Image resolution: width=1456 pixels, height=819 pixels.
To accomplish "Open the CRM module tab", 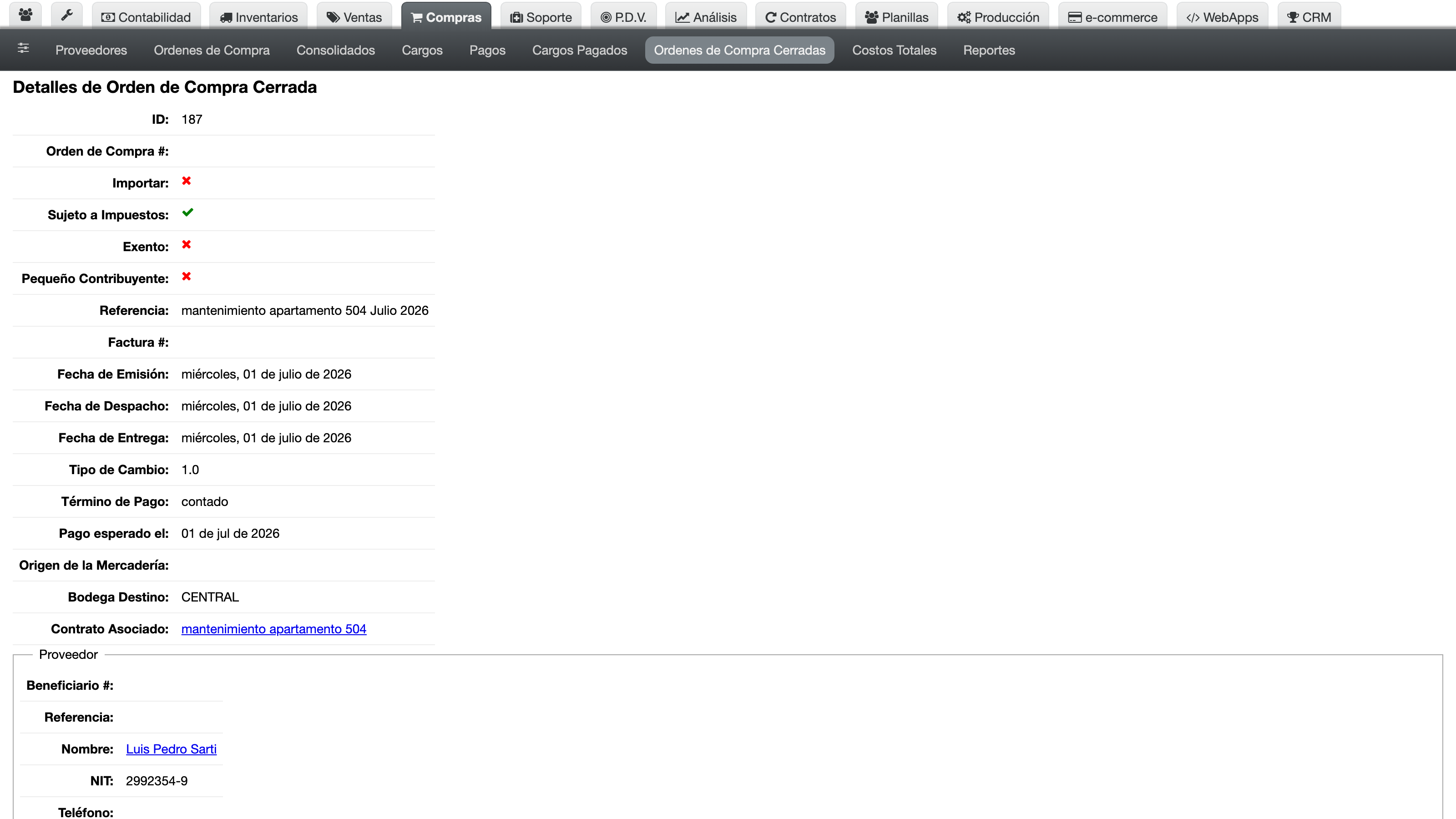I will tap(1309, 16).
